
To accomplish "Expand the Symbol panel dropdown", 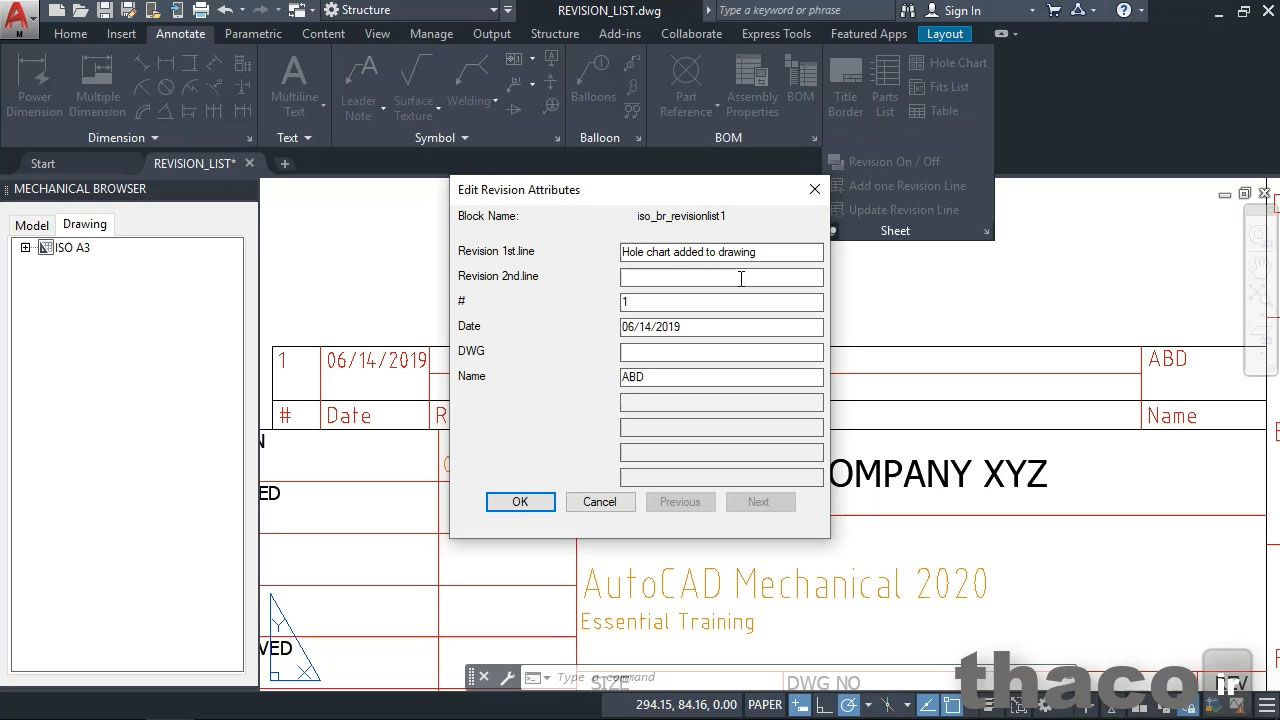I will [442, 138].
